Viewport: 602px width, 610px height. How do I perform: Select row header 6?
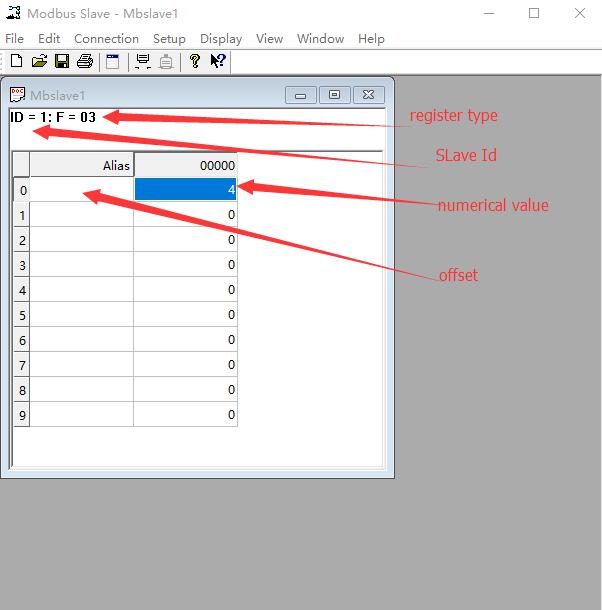click(22, 340)
